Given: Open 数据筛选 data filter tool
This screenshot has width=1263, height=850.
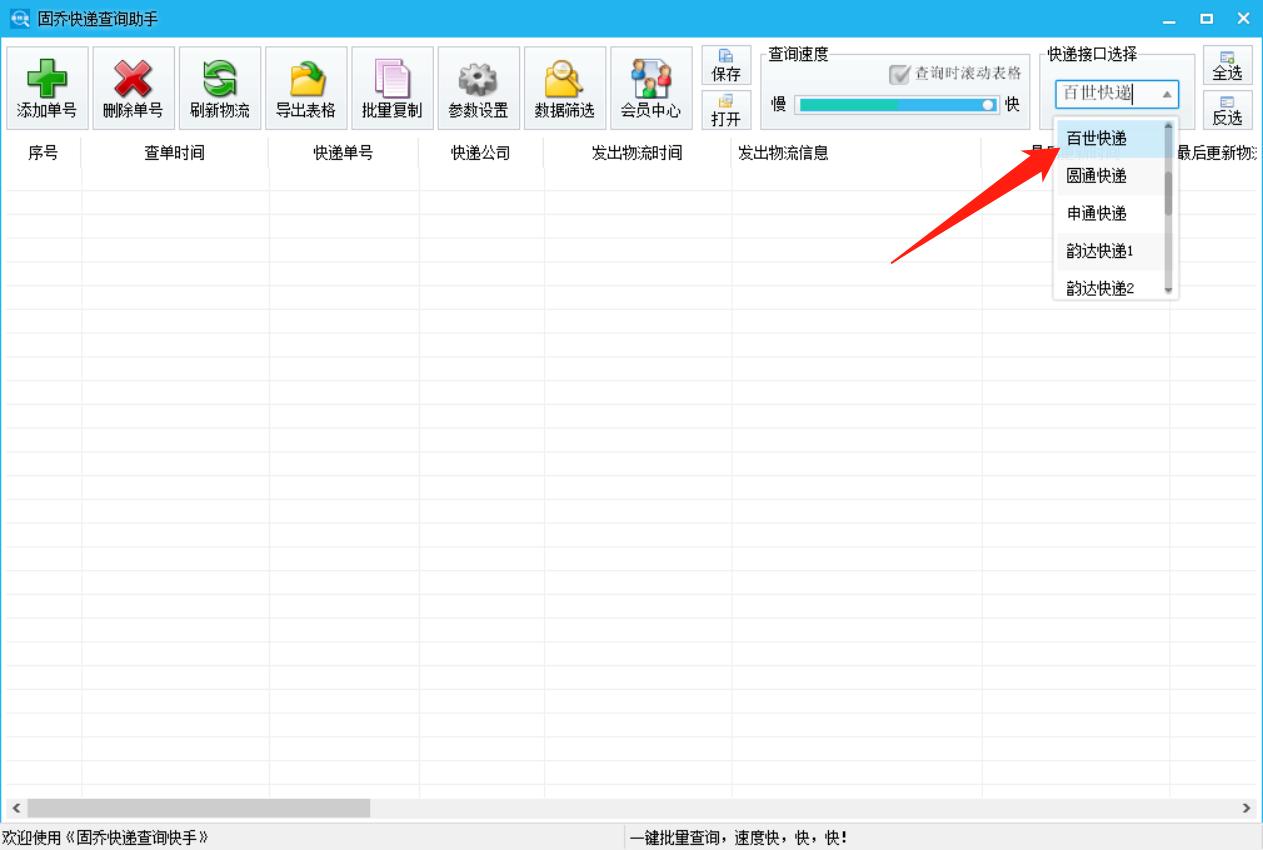Looking at the screenshot, I should click(565, 88).
